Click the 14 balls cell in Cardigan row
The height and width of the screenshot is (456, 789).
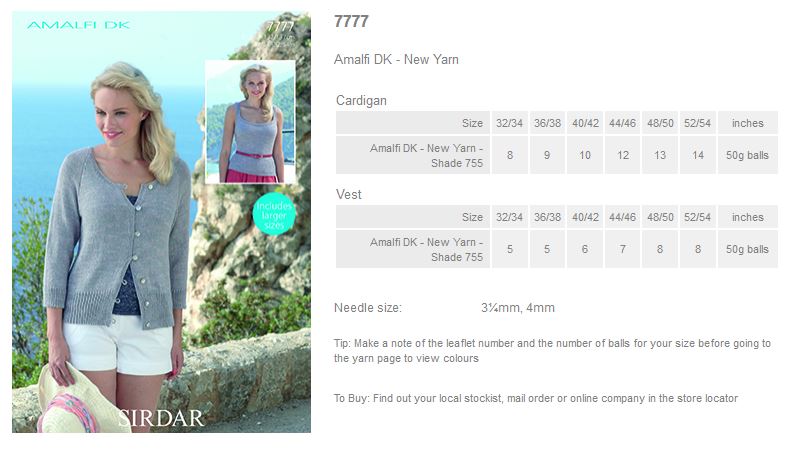tap(697, 155)
